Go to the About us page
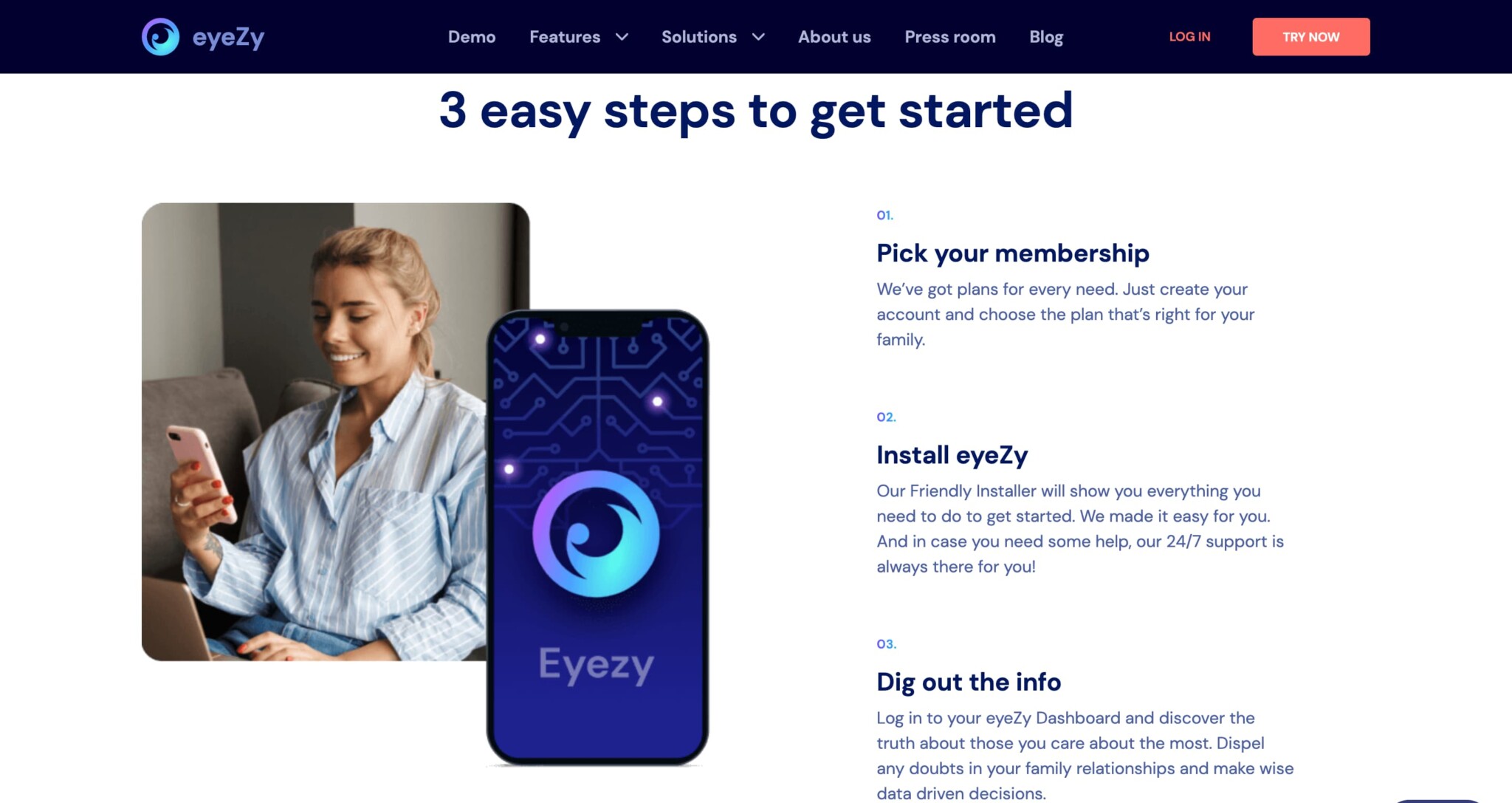 834,37
